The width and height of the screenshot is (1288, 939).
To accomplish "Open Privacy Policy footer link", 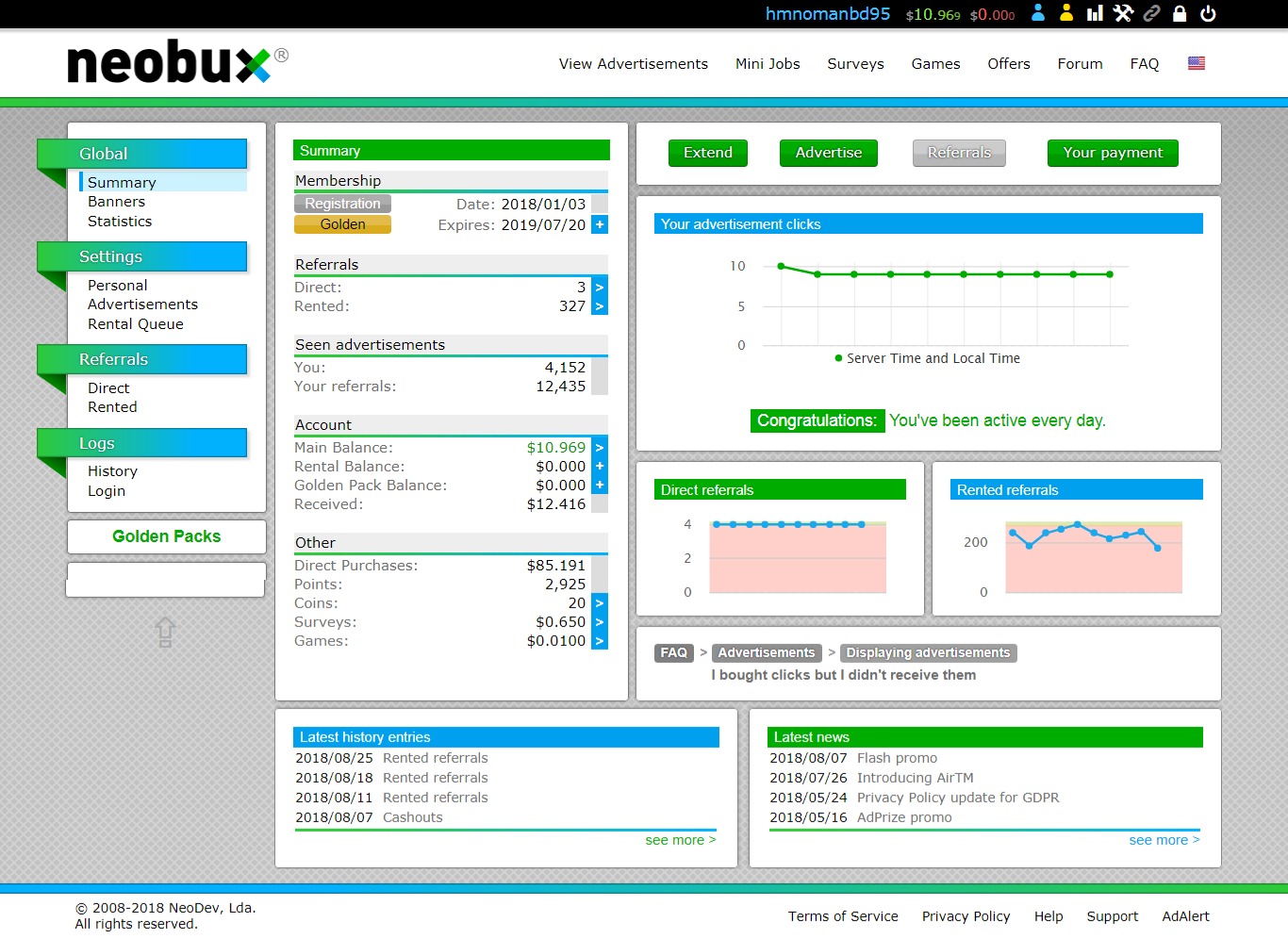I will tap(966, 916).
